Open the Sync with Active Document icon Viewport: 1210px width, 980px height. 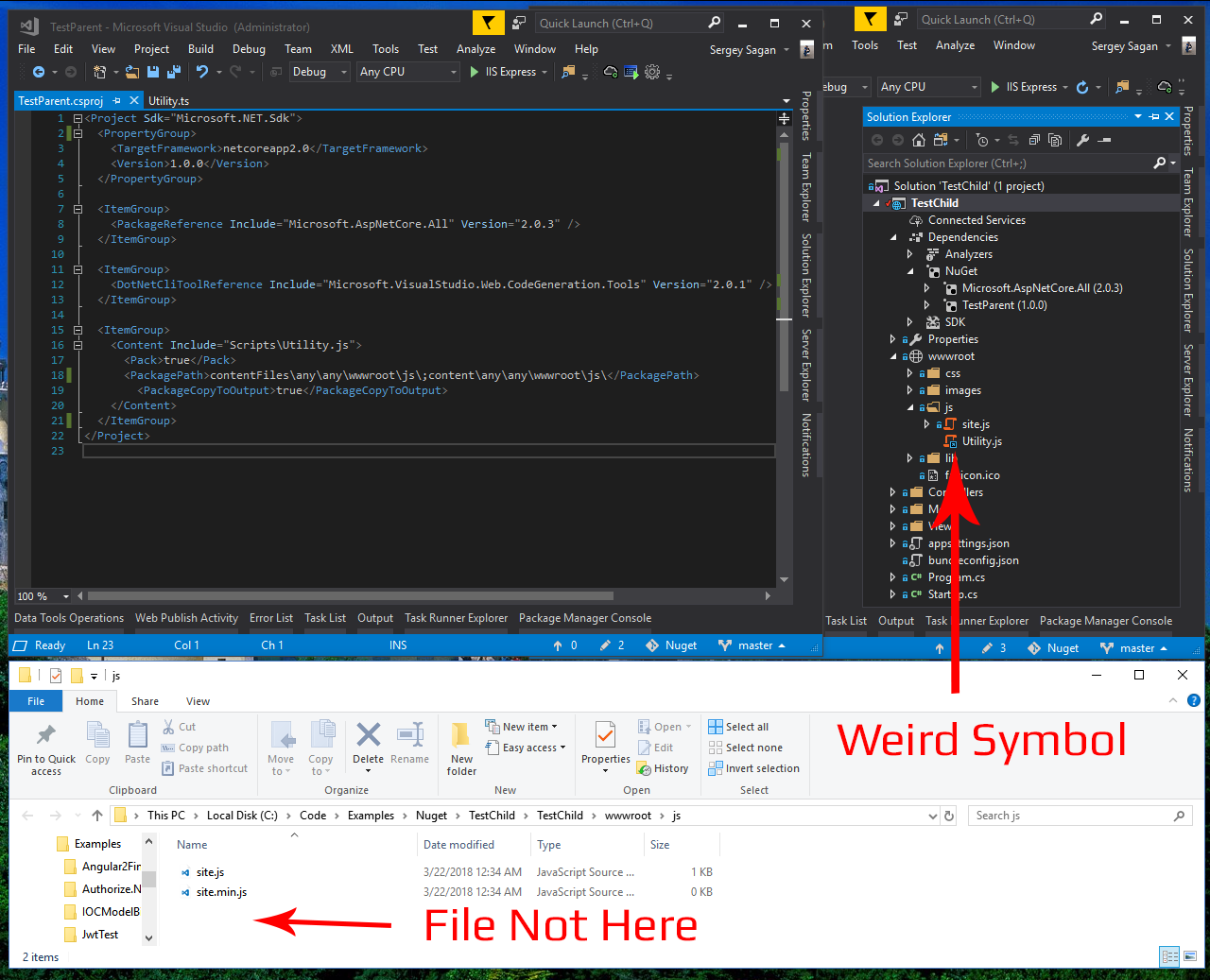tap(1012, 139)
